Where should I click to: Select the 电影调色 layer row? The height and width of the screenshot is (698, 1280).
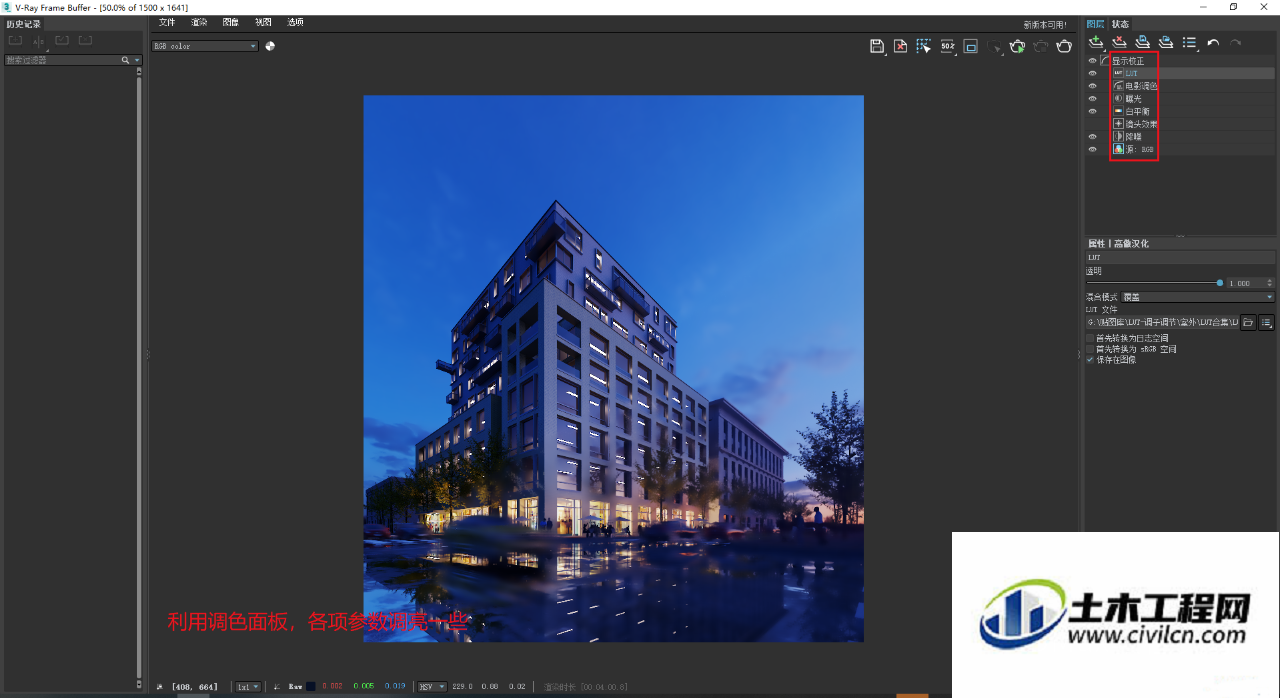[1181, 86]
